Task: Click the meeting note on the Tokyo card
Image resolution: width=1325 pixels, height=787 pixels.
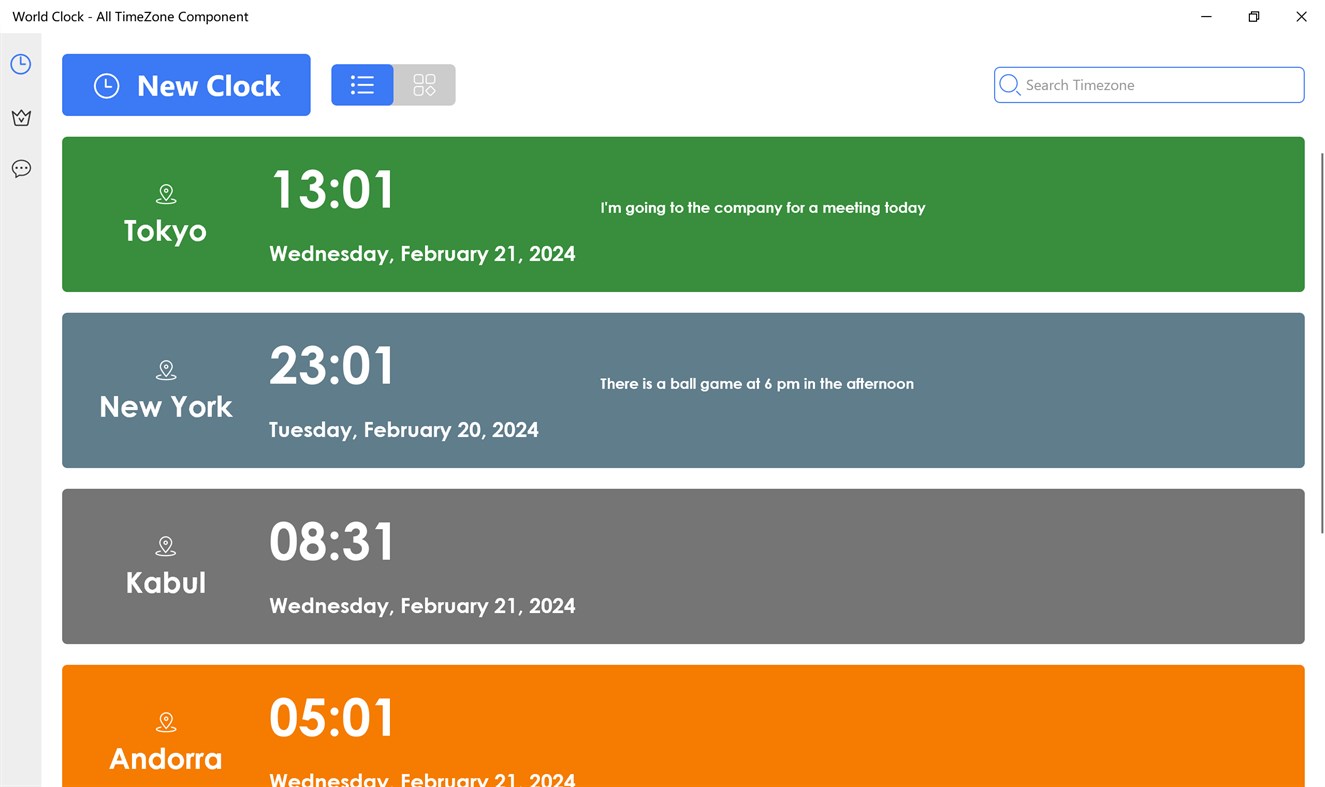Action: 762,208
